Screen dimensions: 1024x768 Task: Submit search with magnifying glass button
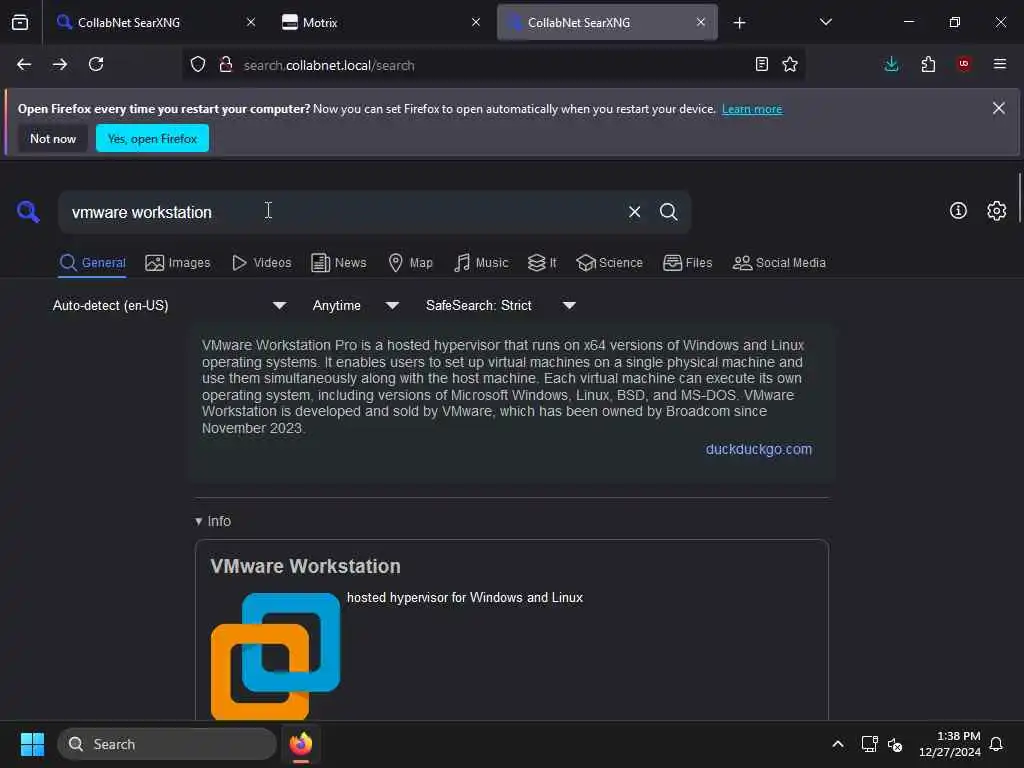tap(668, 212)
